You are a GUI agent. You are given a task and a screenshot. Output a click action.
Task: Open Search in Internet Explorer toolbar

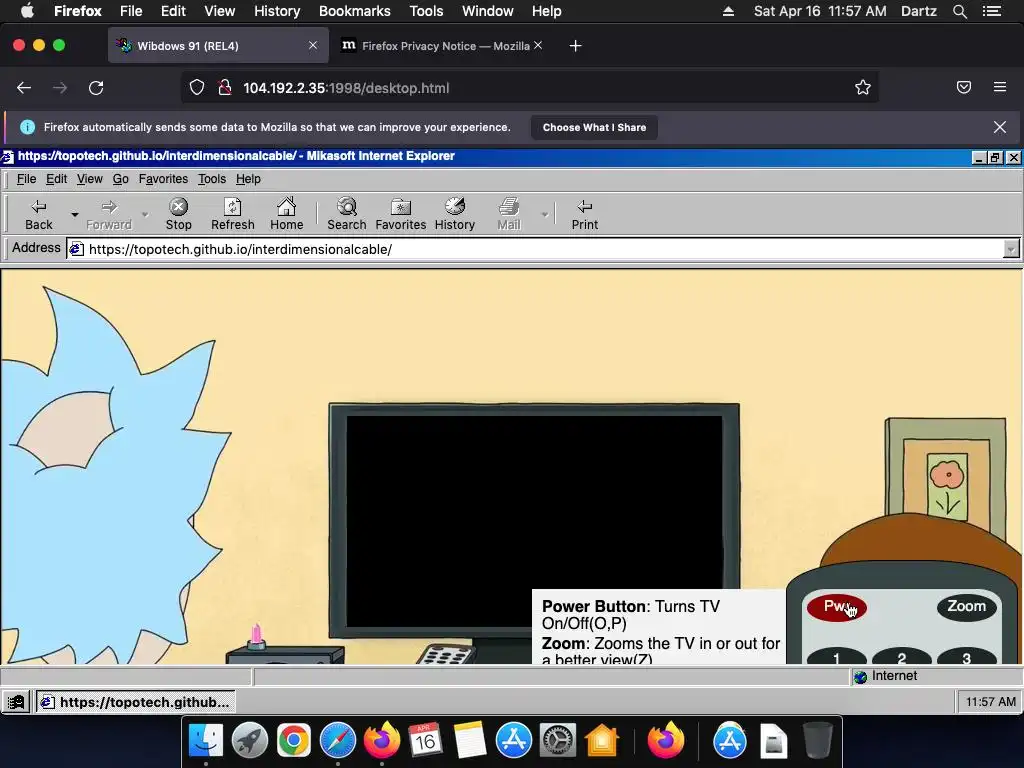[x=347, y=214]
